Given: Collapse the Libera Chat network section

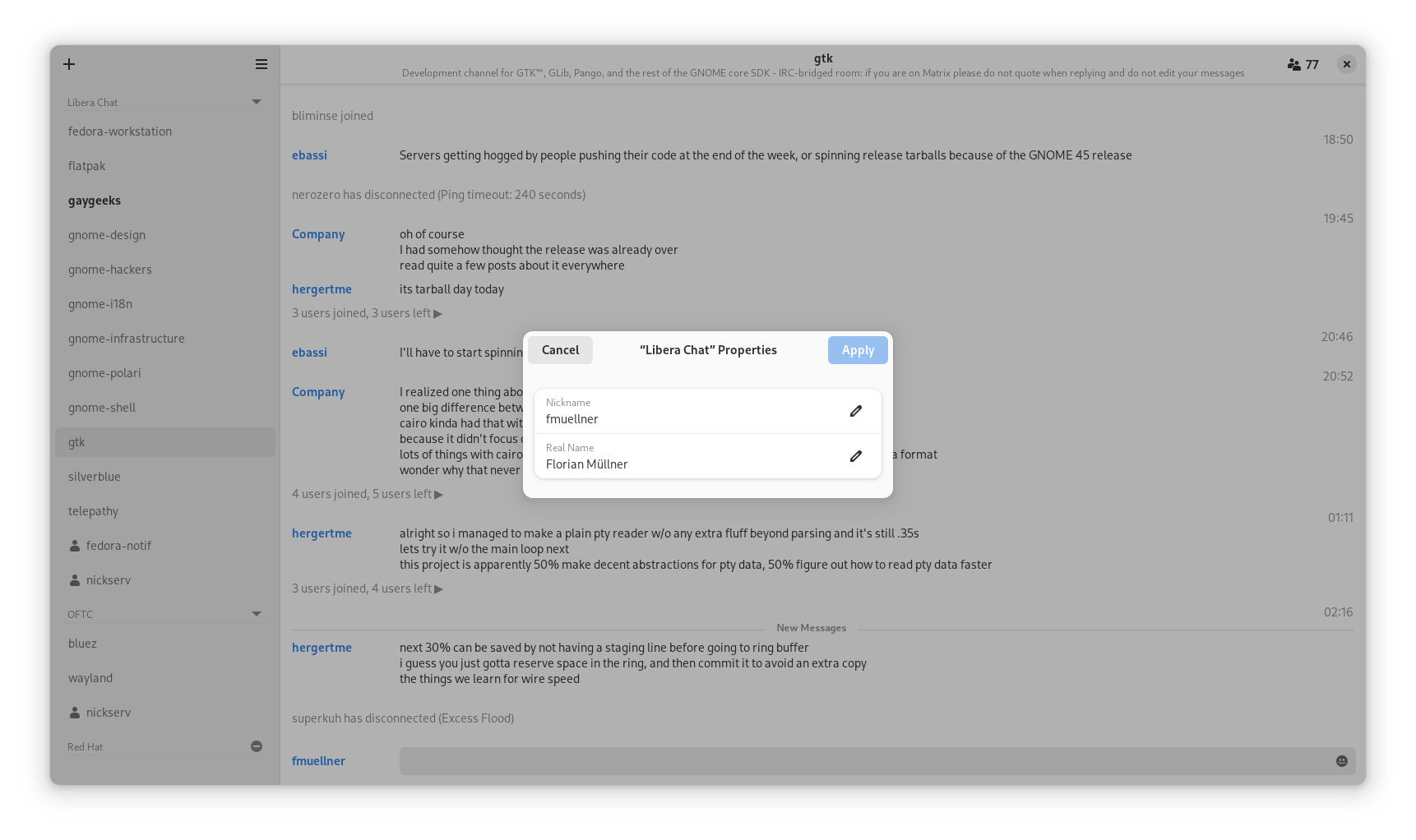Looking at the screenshot, I should 257,102.
